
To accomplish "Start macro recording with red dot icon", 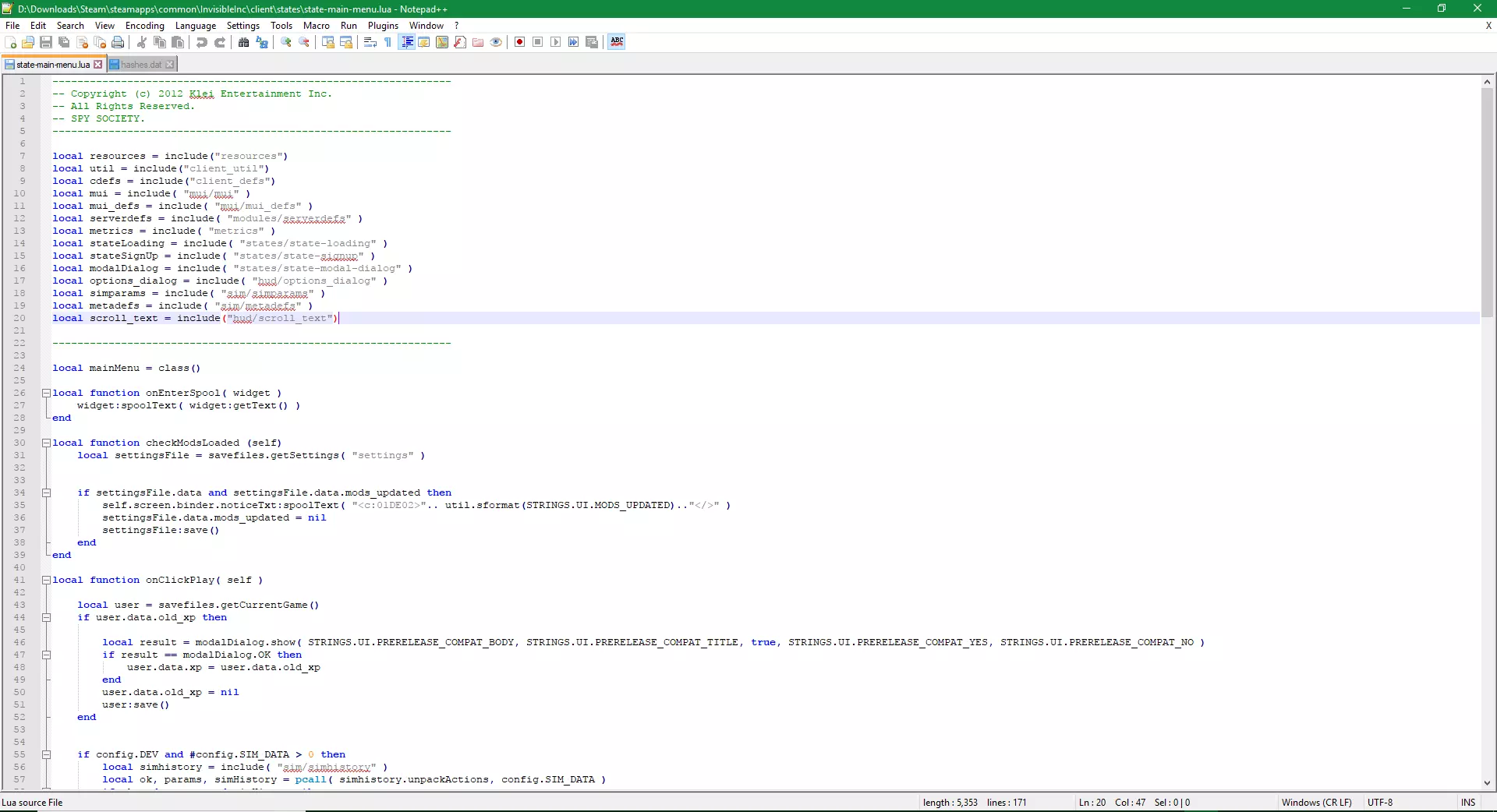I will point(520,42).
